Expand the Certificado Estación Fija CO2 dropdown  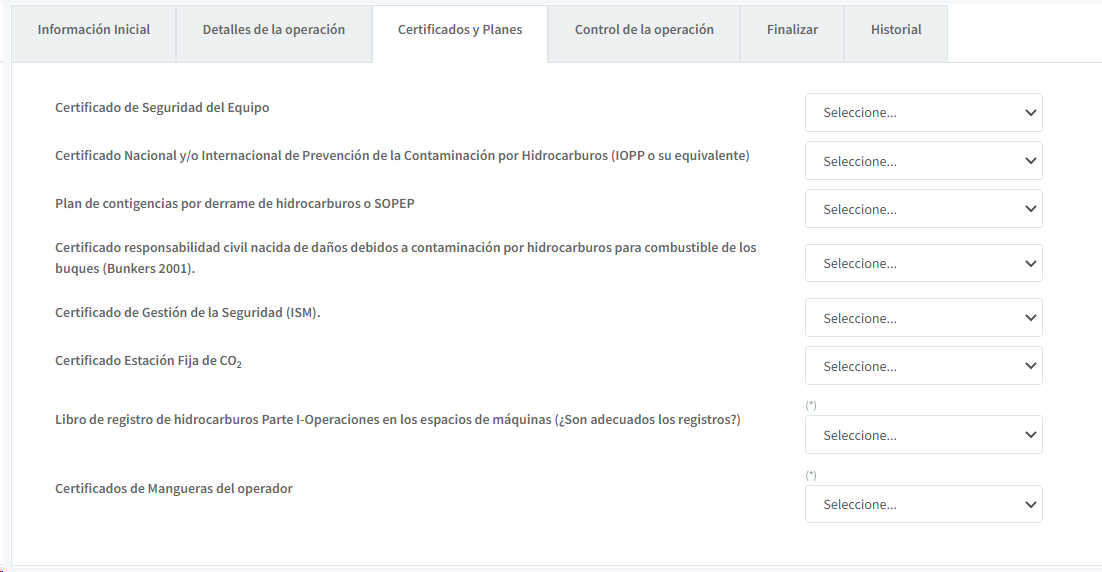923,366
